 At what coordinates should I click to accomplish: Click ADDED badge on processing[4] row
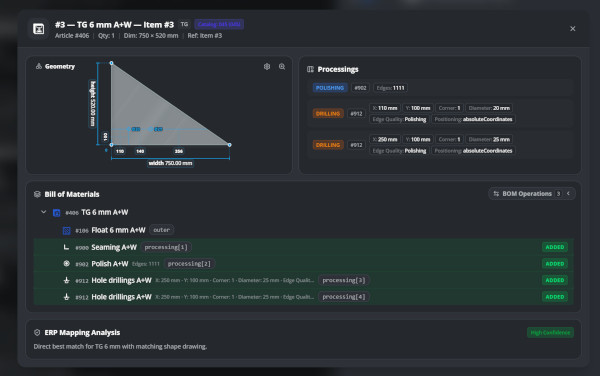tap(555, 297)
